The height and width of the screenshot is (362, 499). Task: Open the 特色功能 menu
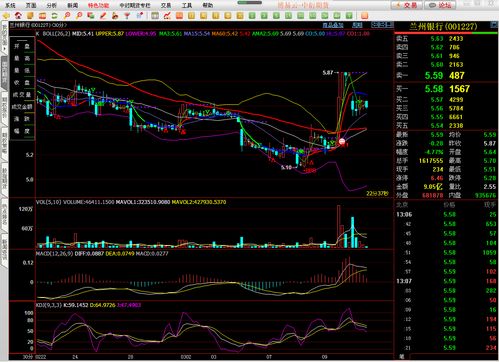(98, 5)
